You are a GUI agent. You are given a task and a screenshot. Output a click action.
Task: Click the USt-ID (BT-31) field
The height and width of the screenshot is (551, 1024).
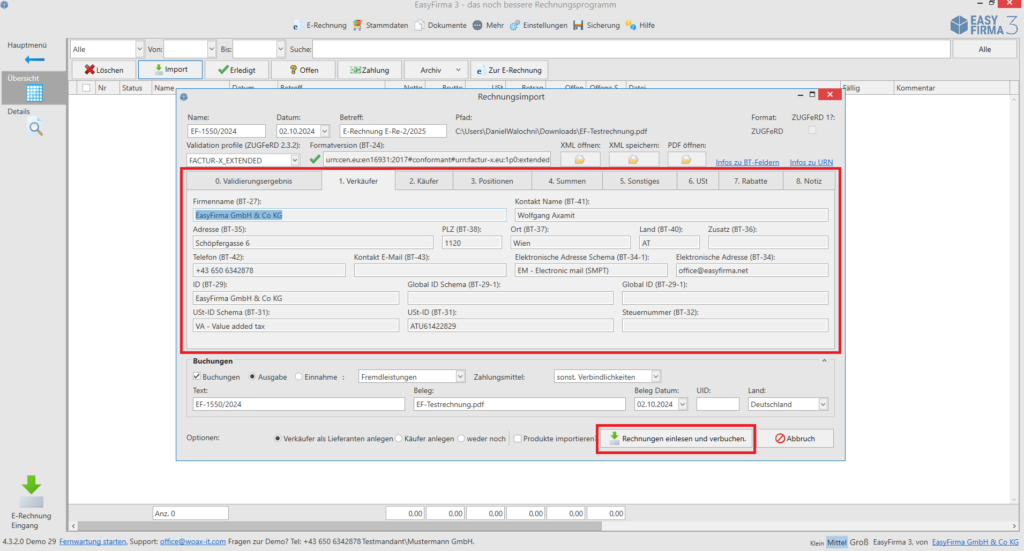(x=511, y=326)
